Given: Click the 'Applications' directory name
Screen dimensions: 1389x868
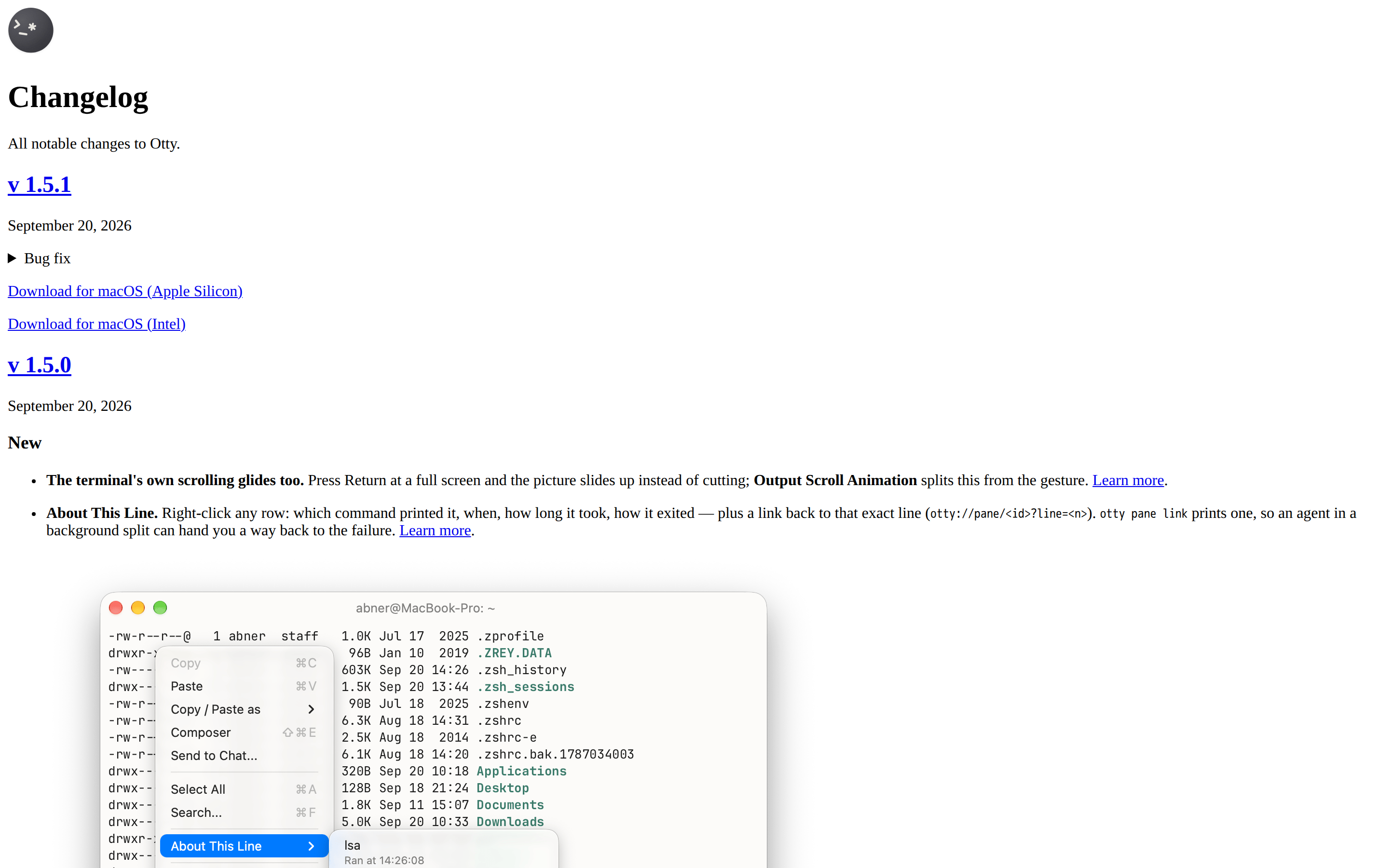Looking at the screenshot, I should click(522, 771).
